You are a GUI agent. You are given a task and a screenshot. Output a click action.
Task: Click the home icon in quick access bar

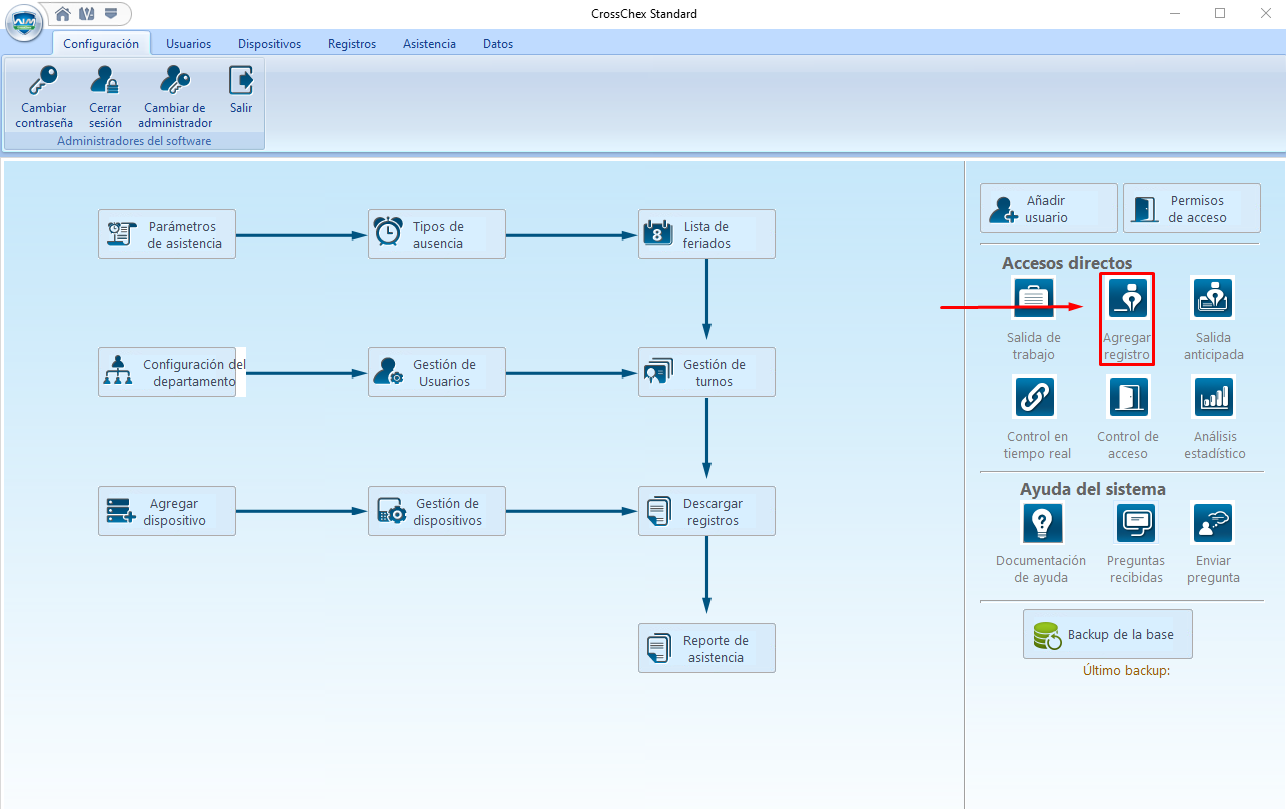click(63, 13)
